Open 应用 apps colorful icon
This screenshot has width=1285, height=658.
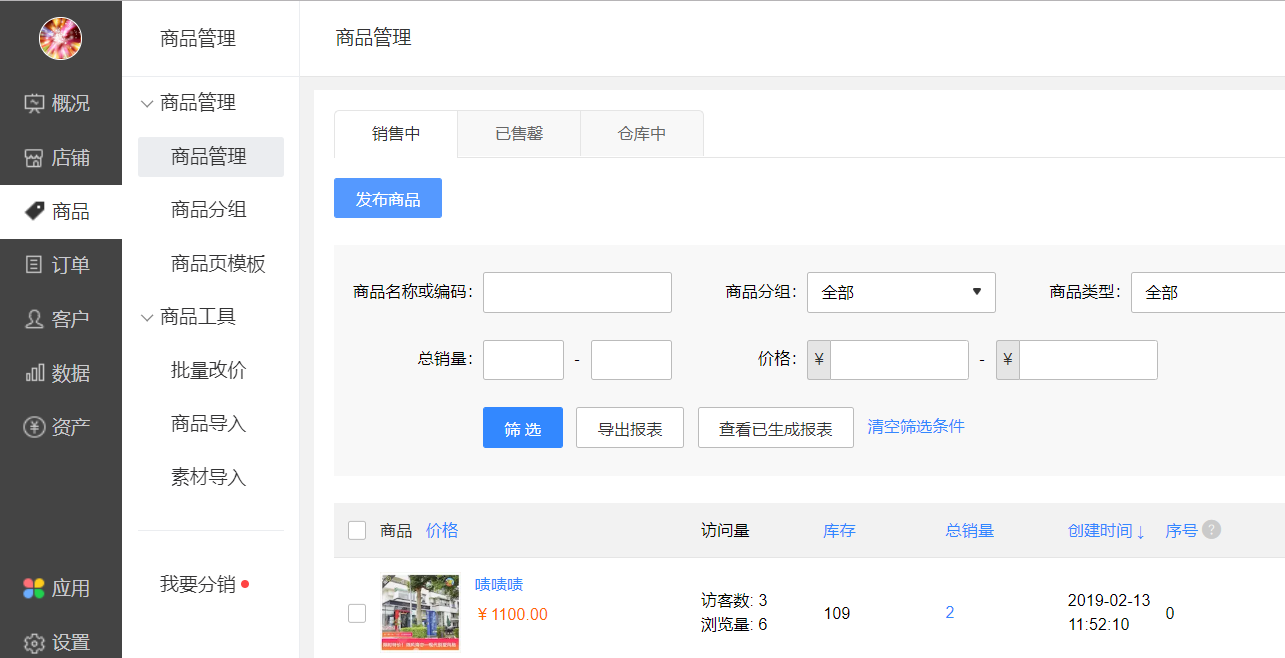pyautogui.click(x=35, y=588)
